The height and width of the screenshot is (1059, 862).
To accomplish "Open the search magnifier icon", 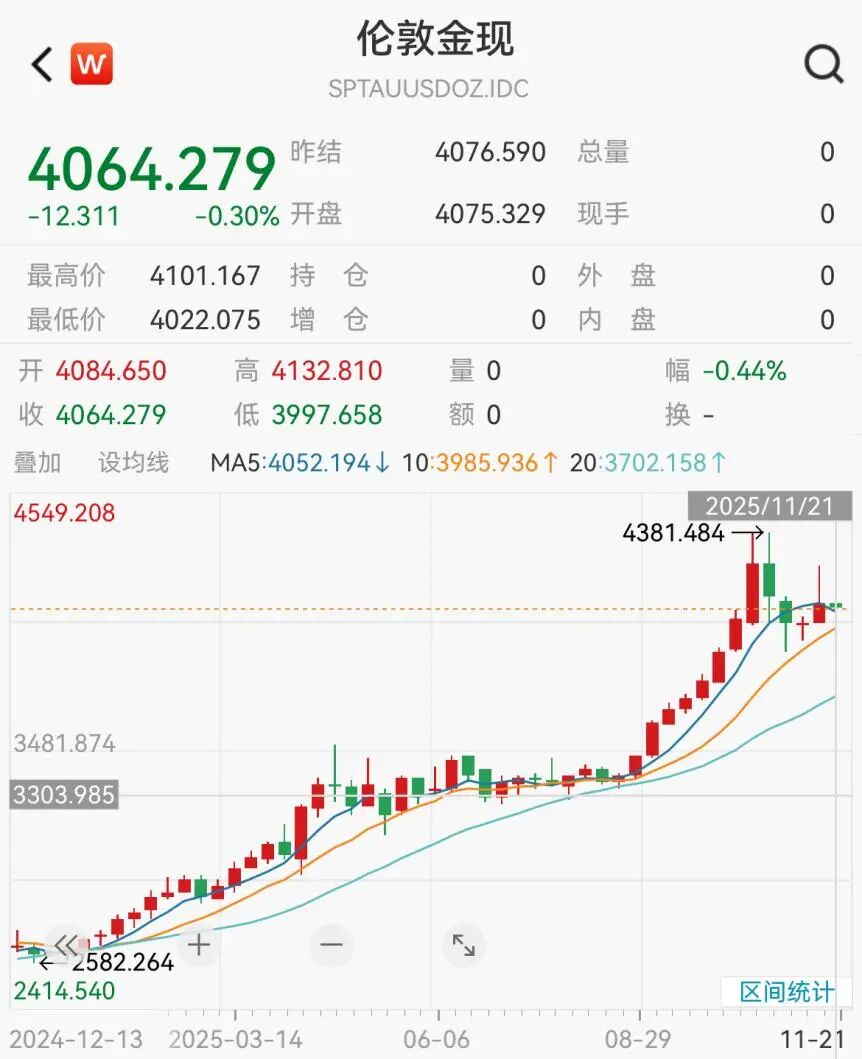I will [822, 63].
